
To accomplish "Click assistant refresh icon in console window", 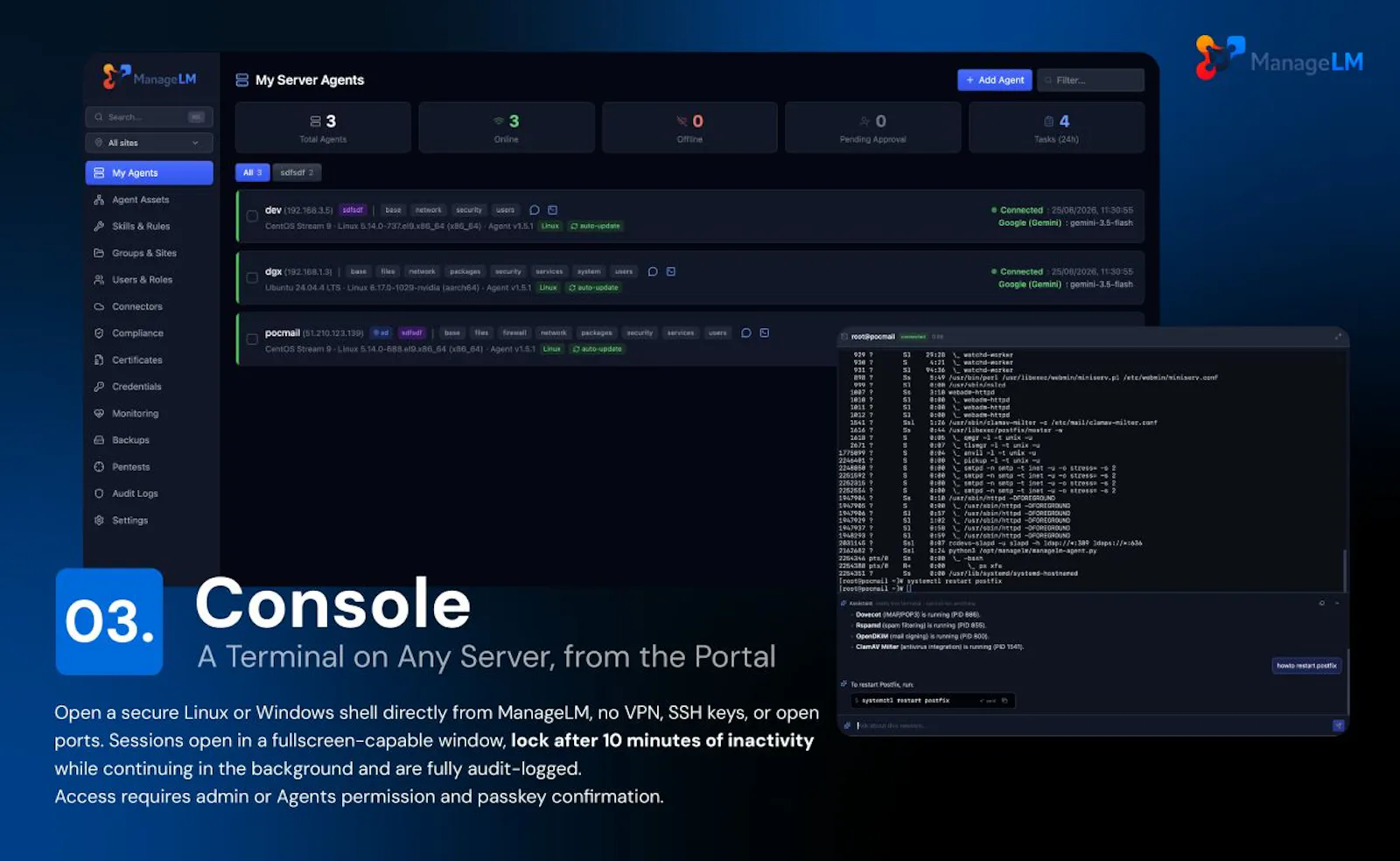I will 1322,603.
